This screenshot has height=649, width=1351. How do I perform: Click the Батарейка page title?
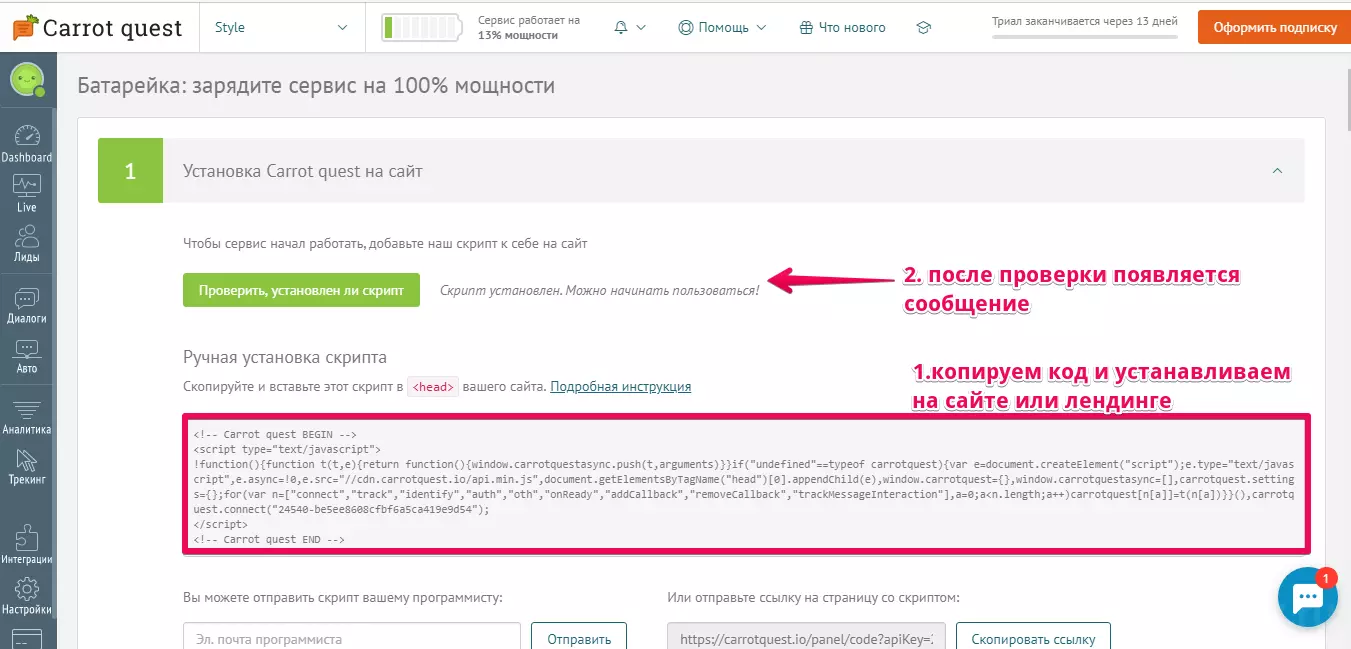click(316, 86)
